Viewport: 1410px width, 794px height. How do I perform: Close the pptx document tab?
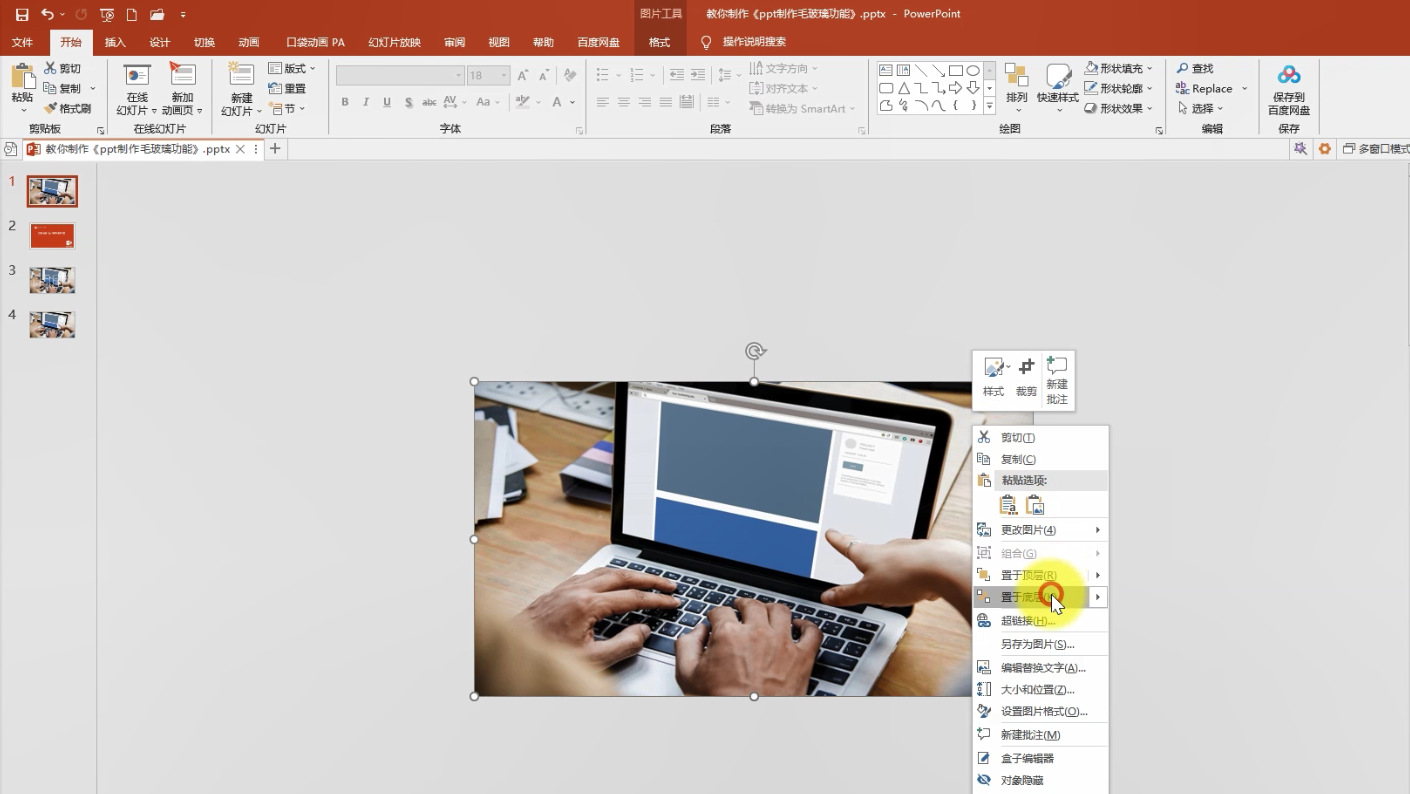click(x=240, y=149)
